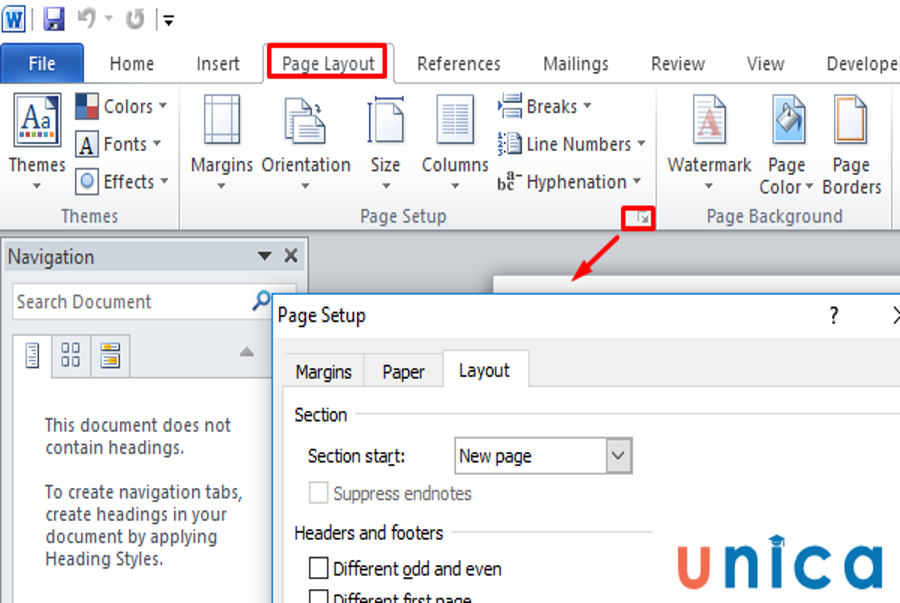Image resolution: width=900 pixels, height=603 pixels.
Task: Open the Orientation menu
Action: (x=305, y=142)
